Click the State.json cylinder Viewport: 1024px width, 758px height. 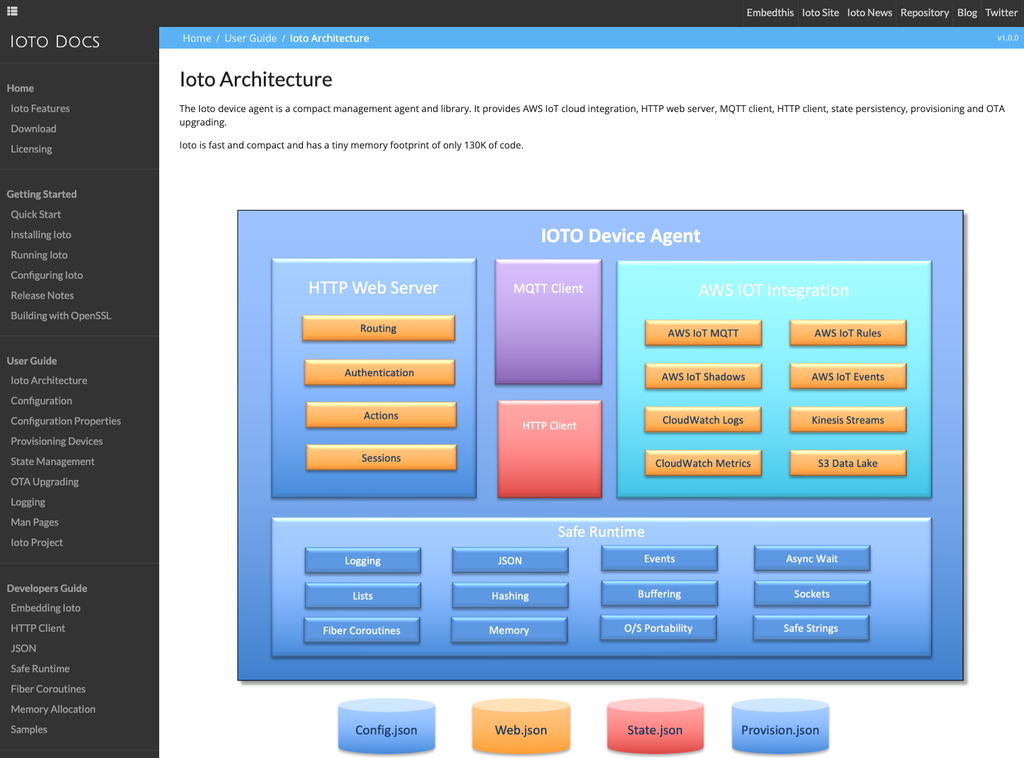655,726
